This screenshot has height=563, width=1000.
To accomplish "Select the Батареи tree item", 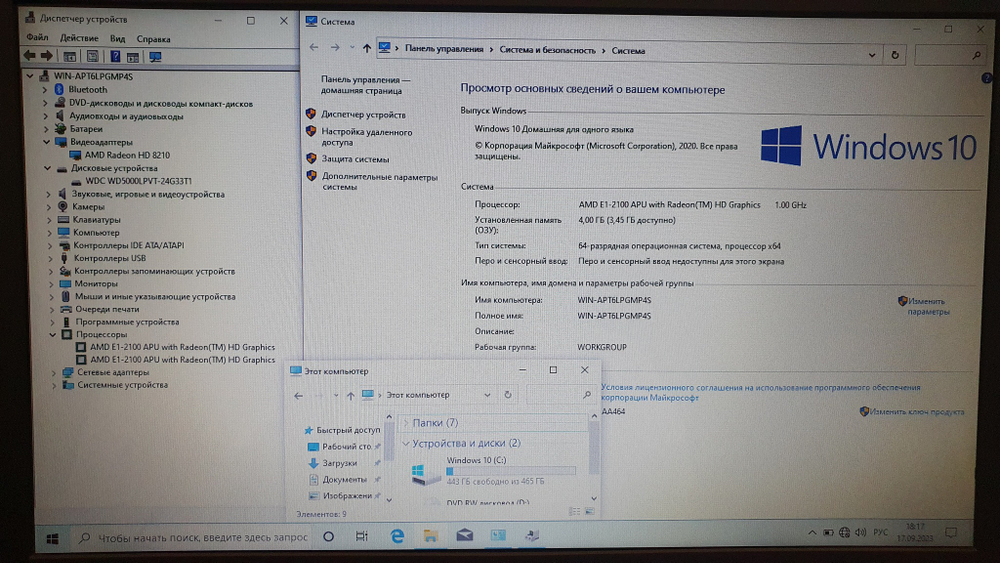I will 86,129.
